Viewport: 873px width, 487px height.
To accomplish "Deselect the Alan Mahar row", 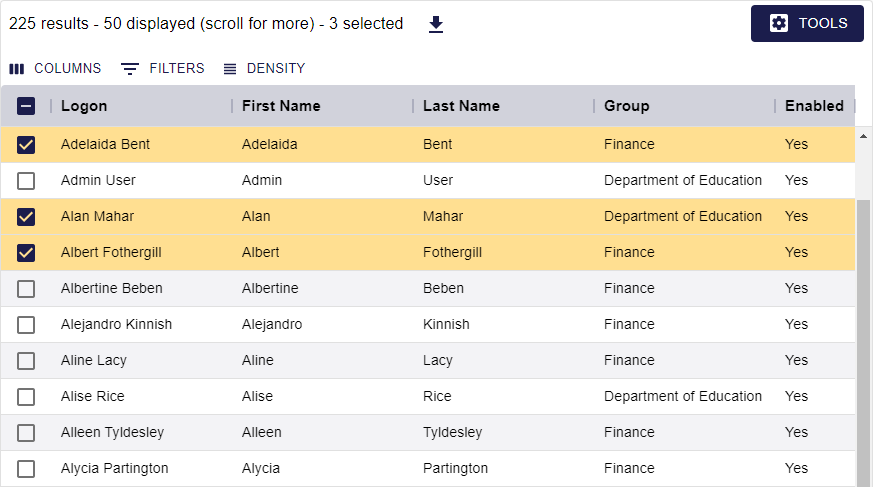I will click(26, 217).
